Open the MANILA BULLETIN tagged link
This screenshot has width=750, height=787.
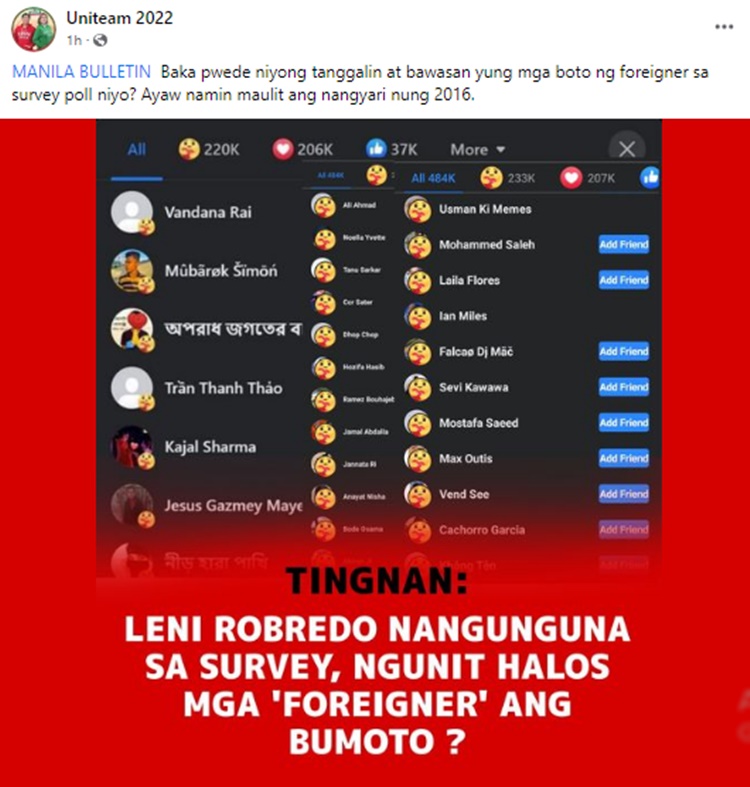[81, 72]
